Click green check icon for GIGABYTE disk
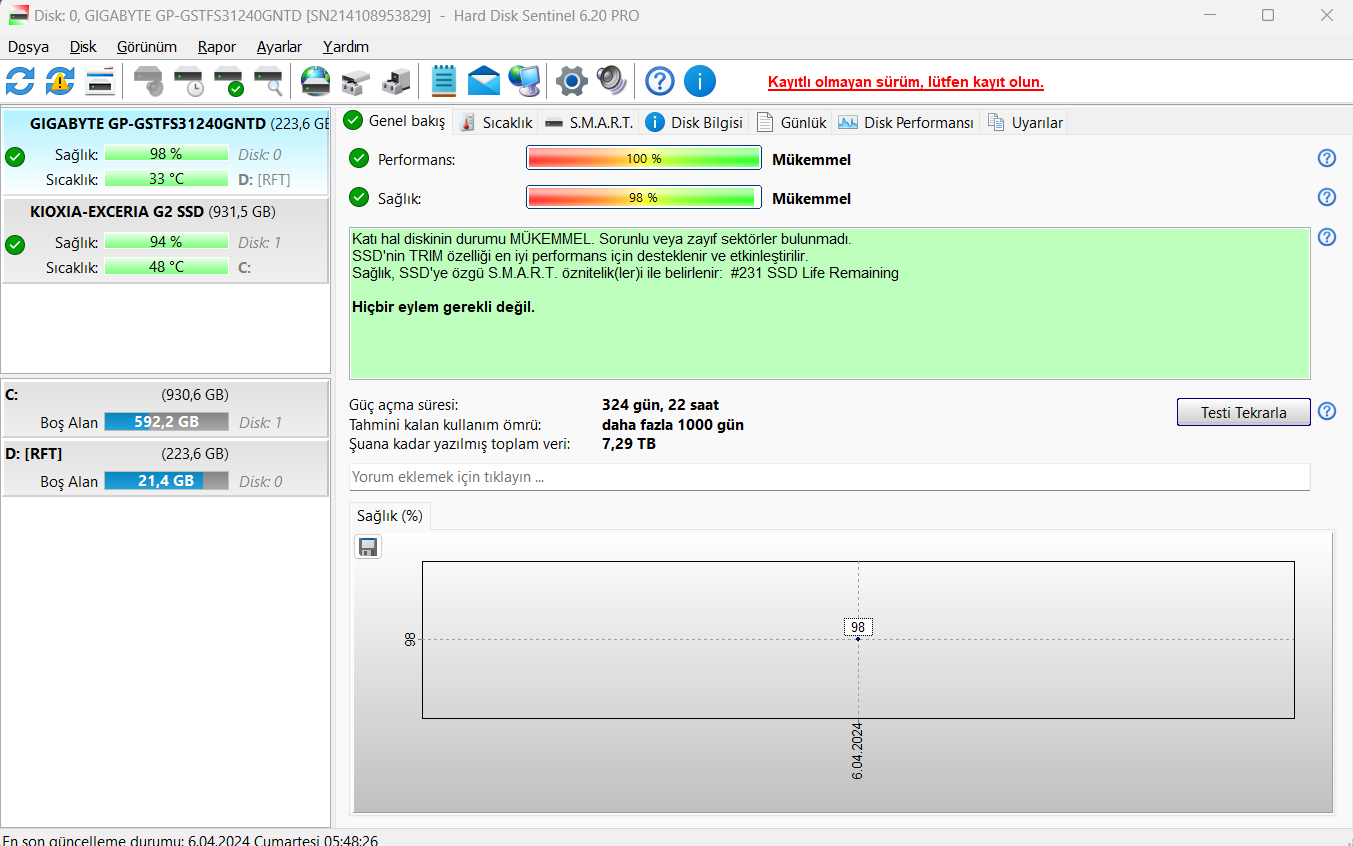 click(15, 156)
